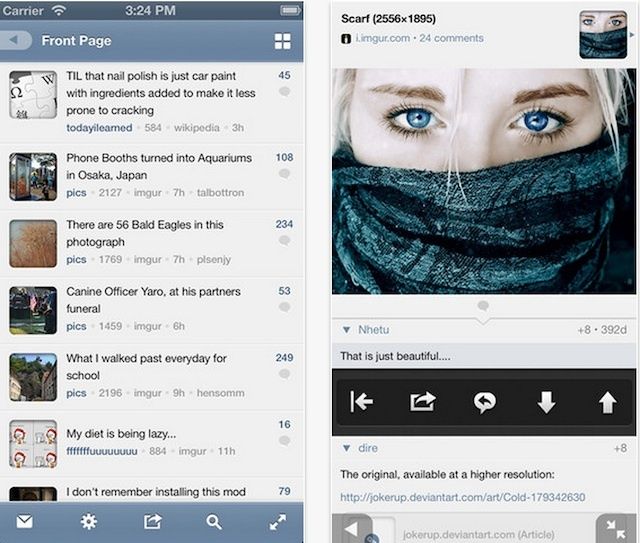Downvote the comment with down arrow
Image resolution: width=640 pixels, height=543 pixels.
click(545, 402)
